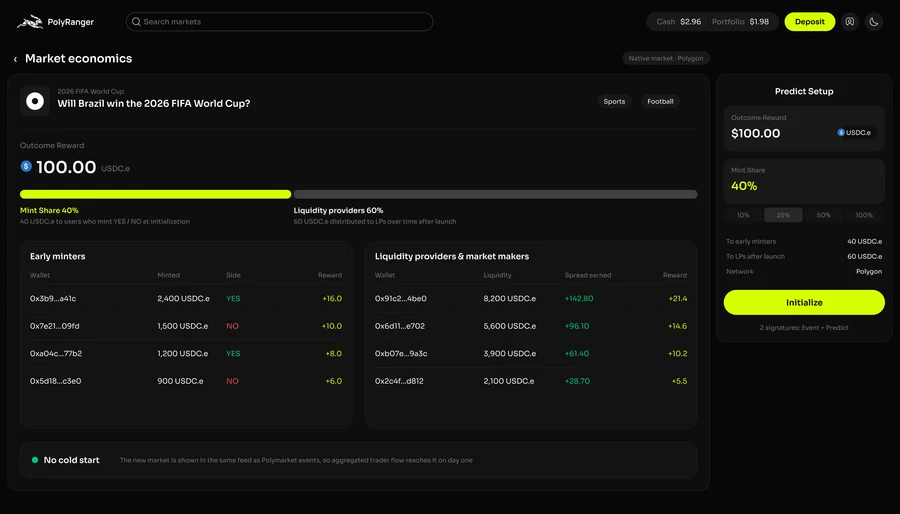Image resolution: width=900 pixels, height=514 pixels.
Task: Click the PolyRanger logo icon
Action: (30, 22)
